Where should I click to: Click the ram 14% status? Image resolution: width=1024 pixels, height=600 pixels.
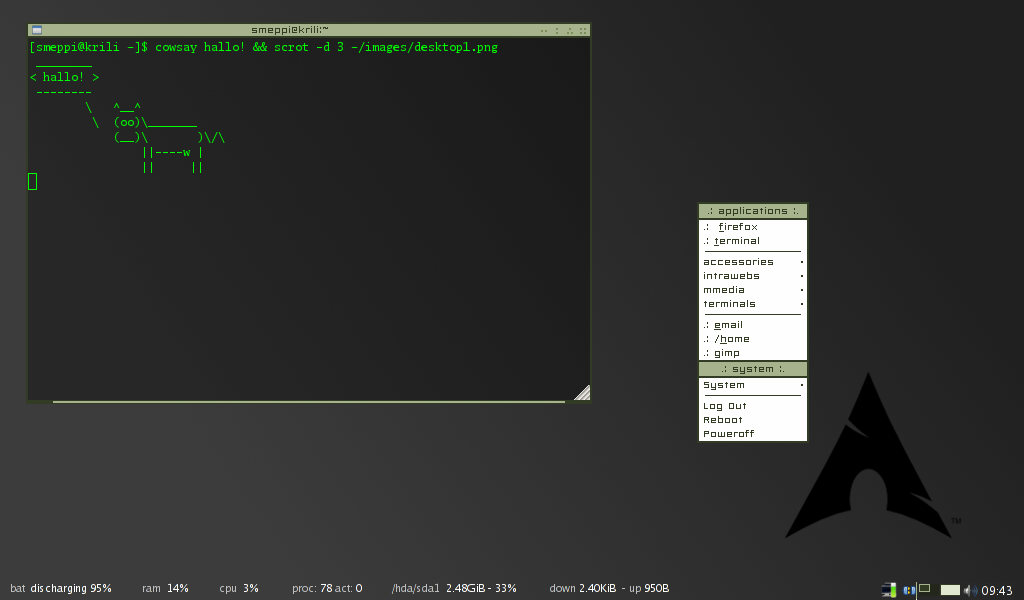coord(165,588)
